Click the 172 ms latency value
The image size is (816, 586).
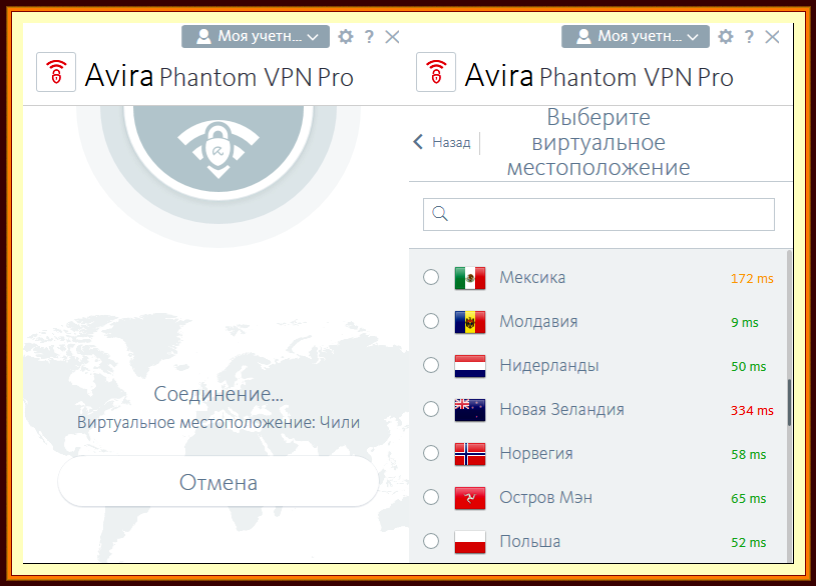[752, 278]
